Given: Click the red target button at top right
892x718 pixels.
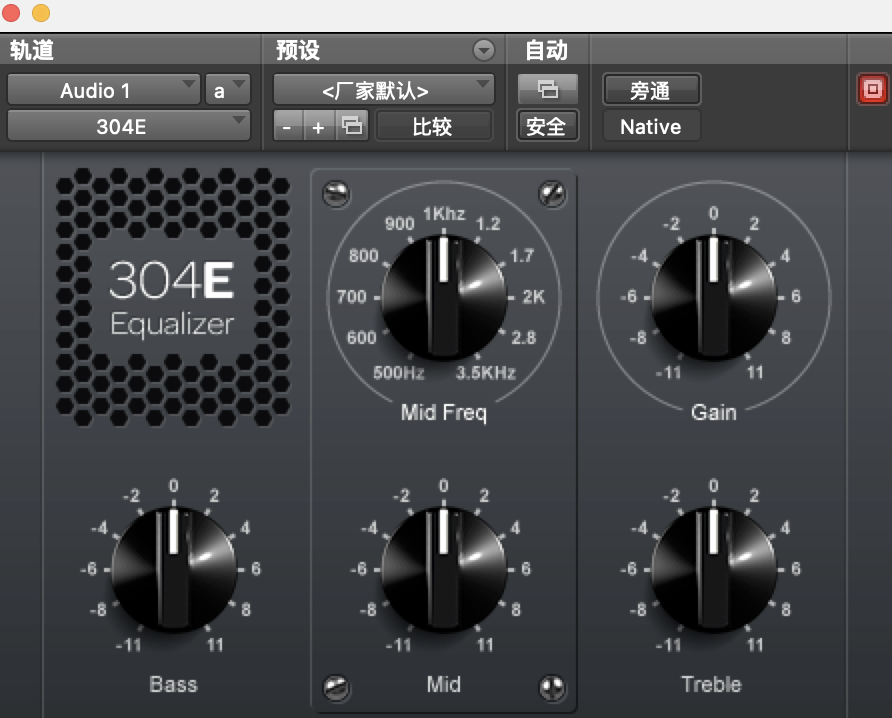Looking at the screenshot, I should (x=872, y=89).
